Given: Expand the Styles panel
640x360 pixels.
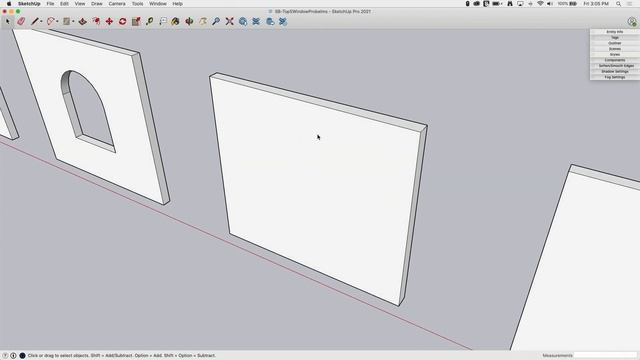Looking at the screenshot, I should (x=614, y=54).
